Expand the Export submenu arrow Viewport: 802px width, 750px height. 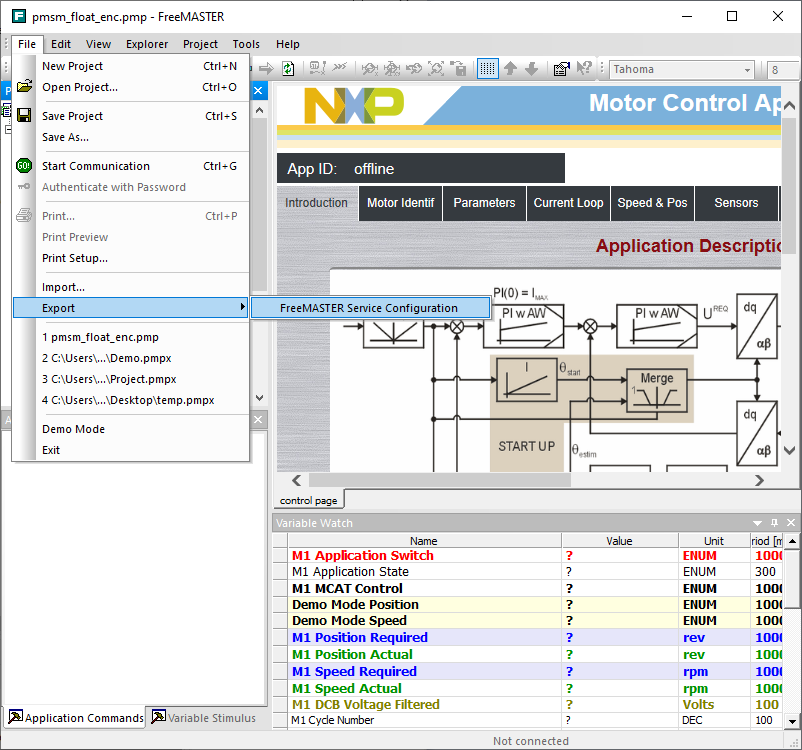[242, 308]
